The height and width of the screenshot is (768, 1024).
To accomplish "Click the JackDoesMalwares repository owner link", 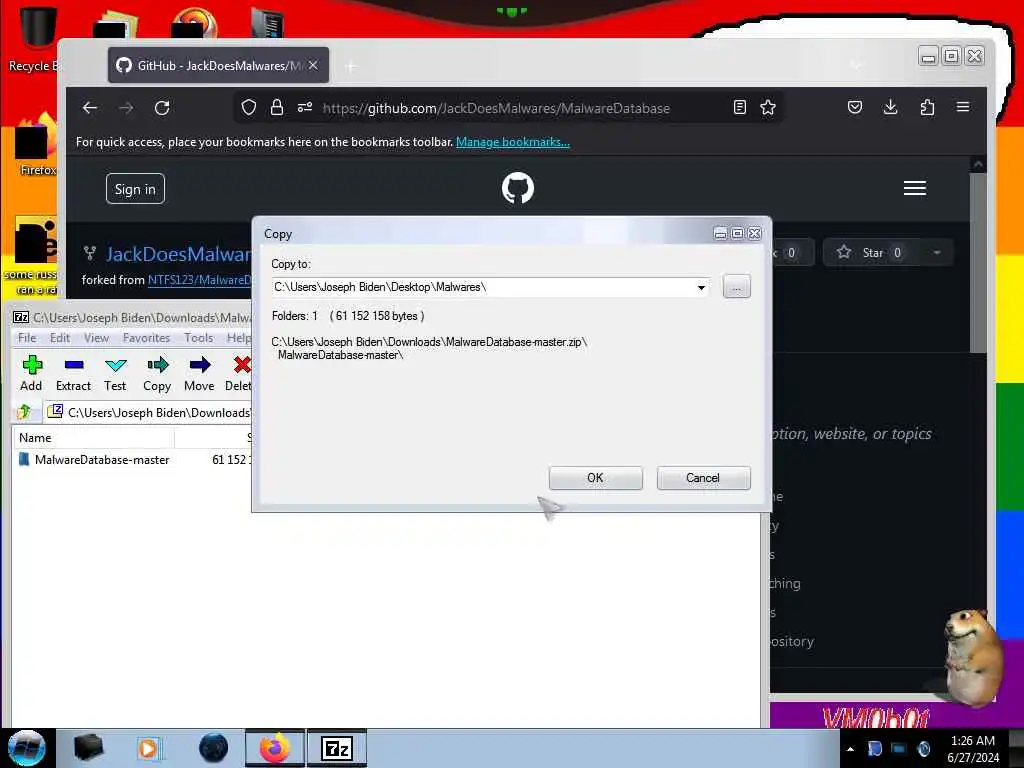I will (x=178, y=254).
